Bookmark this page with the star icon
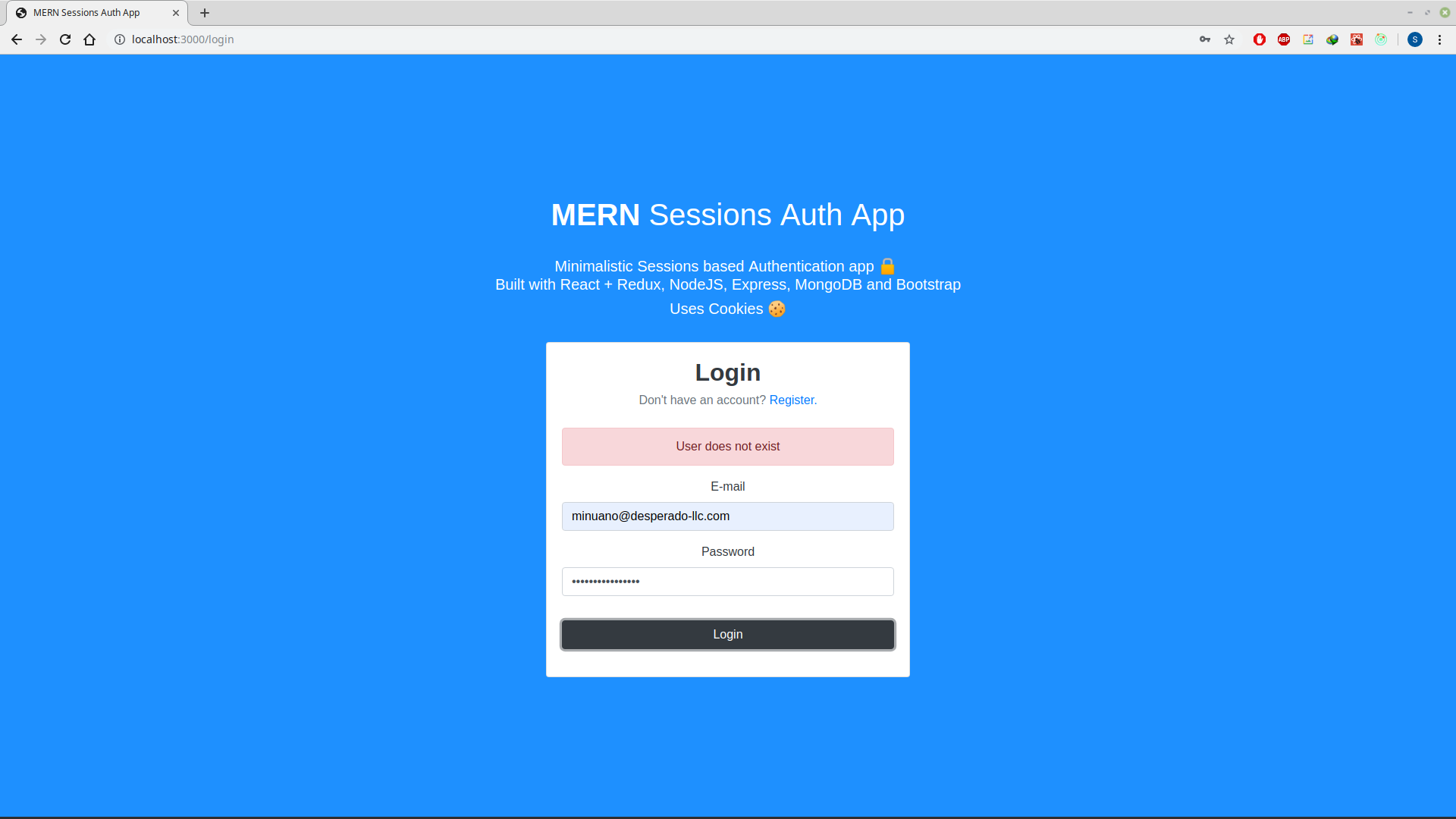 tap(1229, 39)
